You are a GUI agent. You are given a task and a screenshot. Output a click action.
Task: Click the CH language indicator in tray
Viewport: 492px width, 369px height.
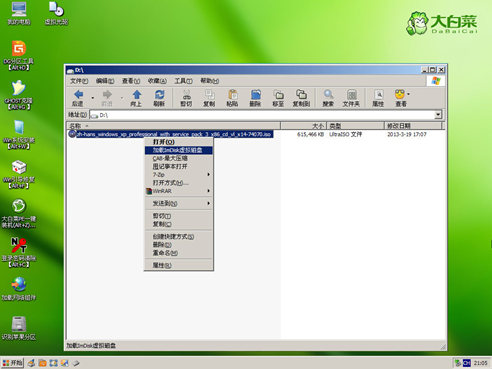coord(467,363)
